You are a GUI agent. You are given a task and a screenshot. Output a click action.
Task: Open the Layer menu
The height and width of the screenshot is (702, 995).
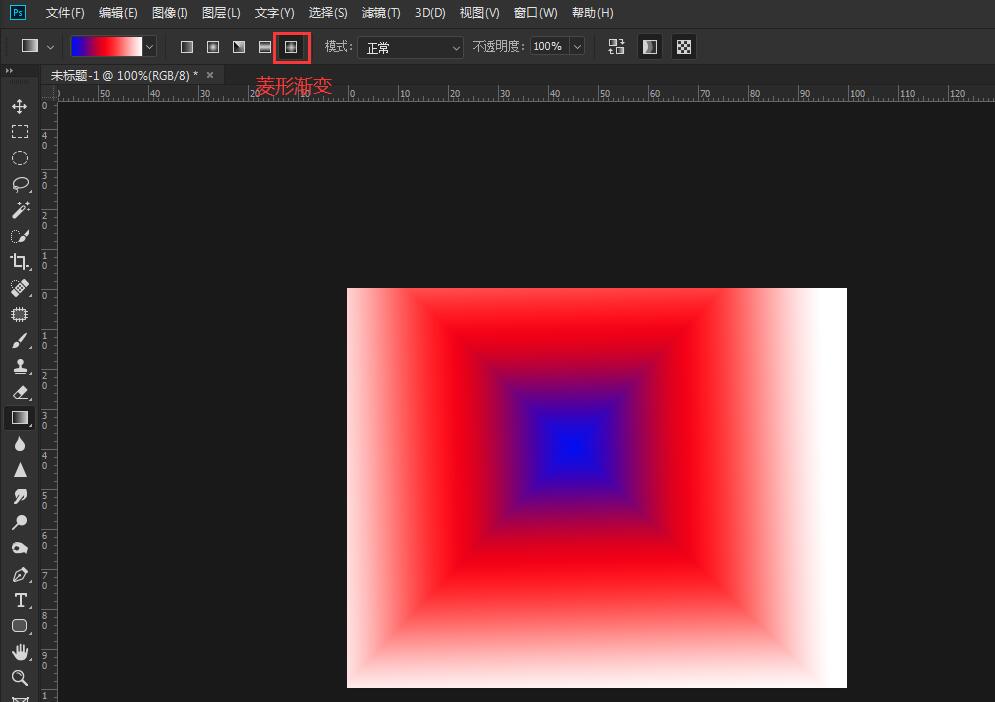pos(221,13)
